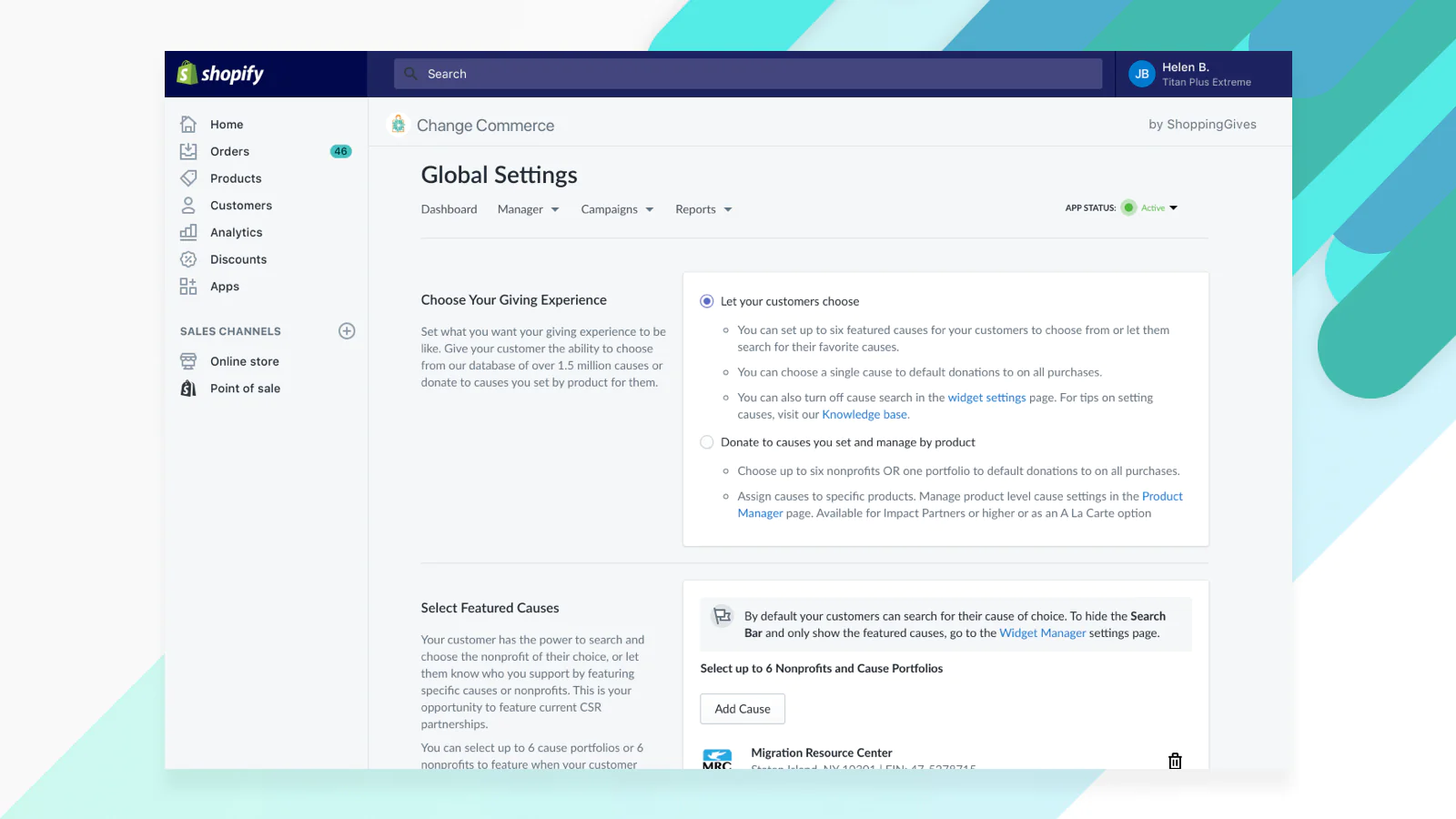
Task: Open Customers in the sidebar
Action: tap(241, 206)
